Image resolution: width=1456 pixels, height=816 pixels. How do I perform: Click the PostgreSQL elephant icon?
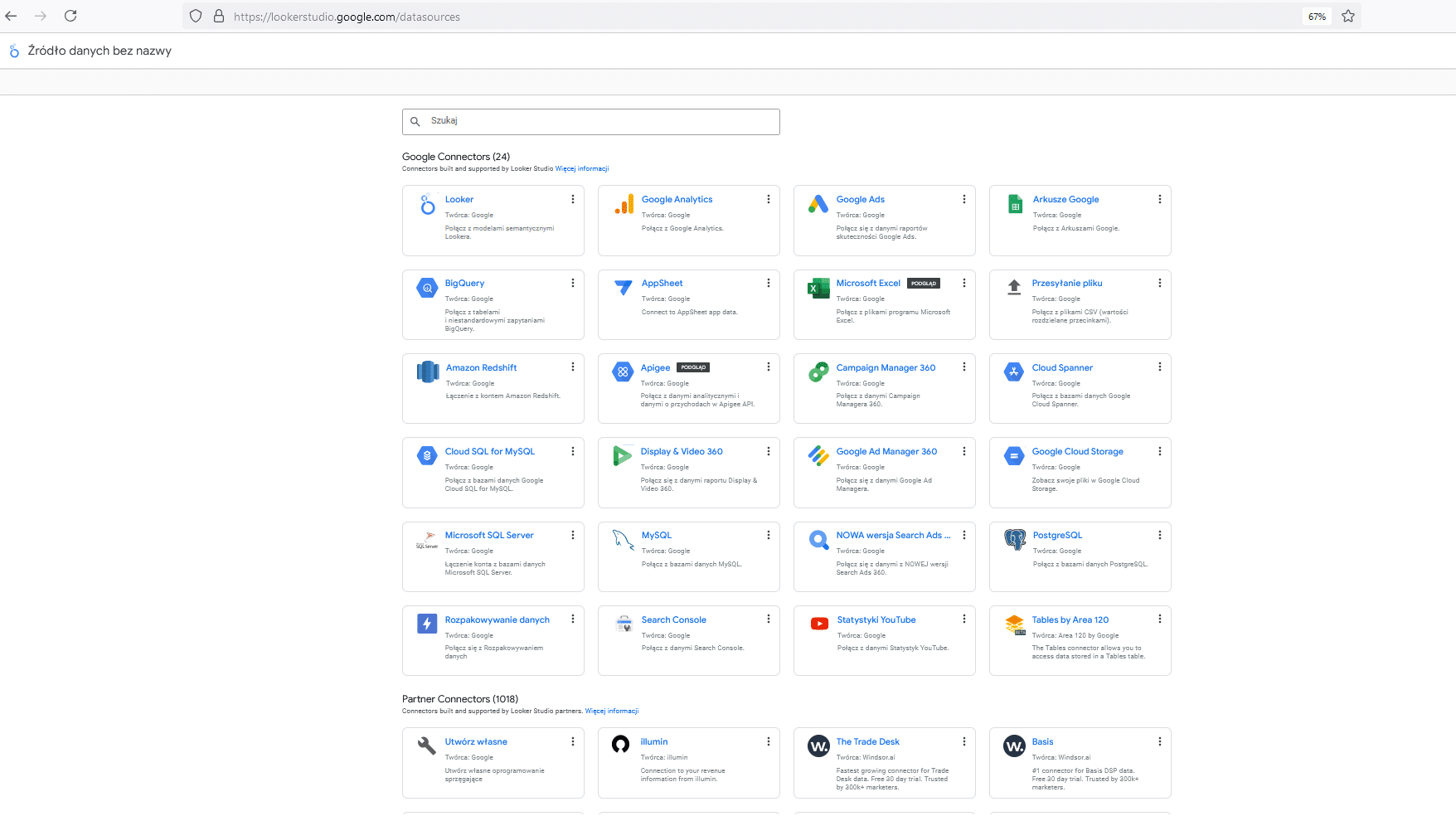(1015, 540)
